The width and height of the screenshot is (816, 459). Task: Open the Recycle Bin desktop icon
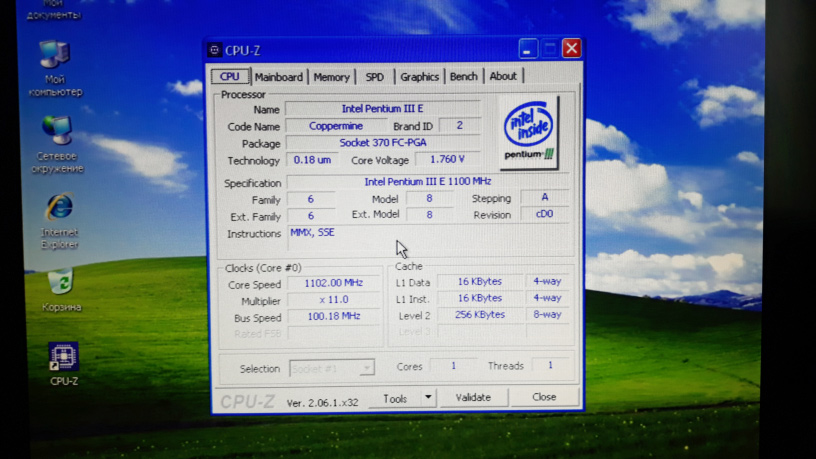point(61,290)
